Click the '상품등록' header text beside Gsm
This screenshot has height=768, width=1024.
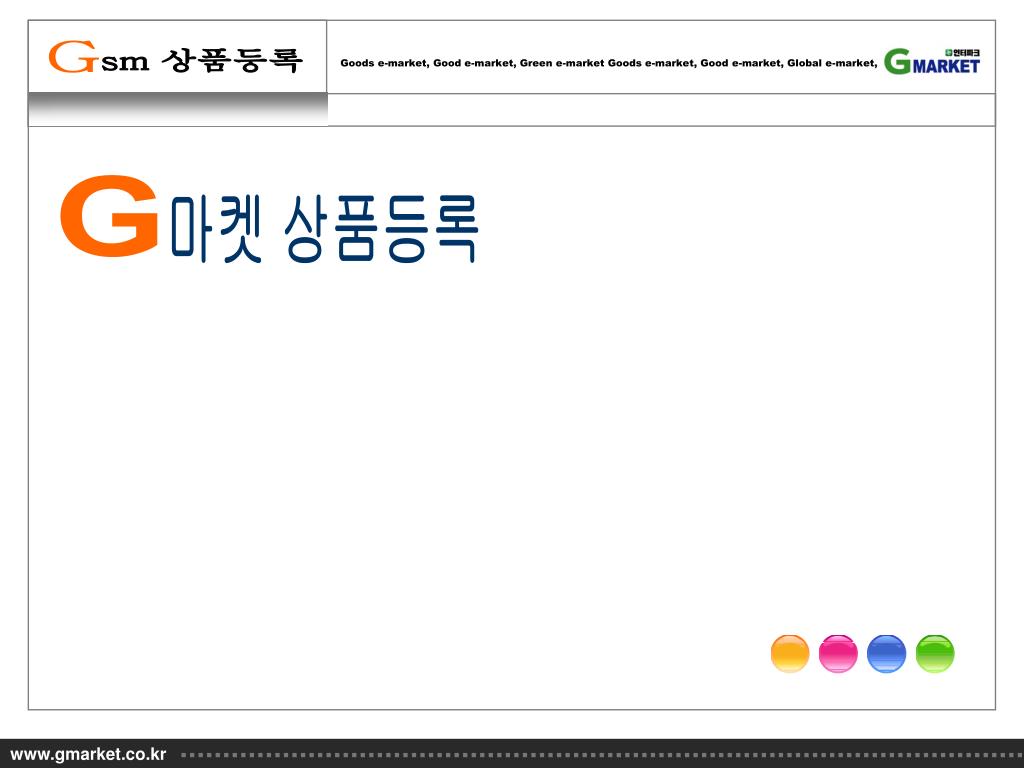click(232, 59)
